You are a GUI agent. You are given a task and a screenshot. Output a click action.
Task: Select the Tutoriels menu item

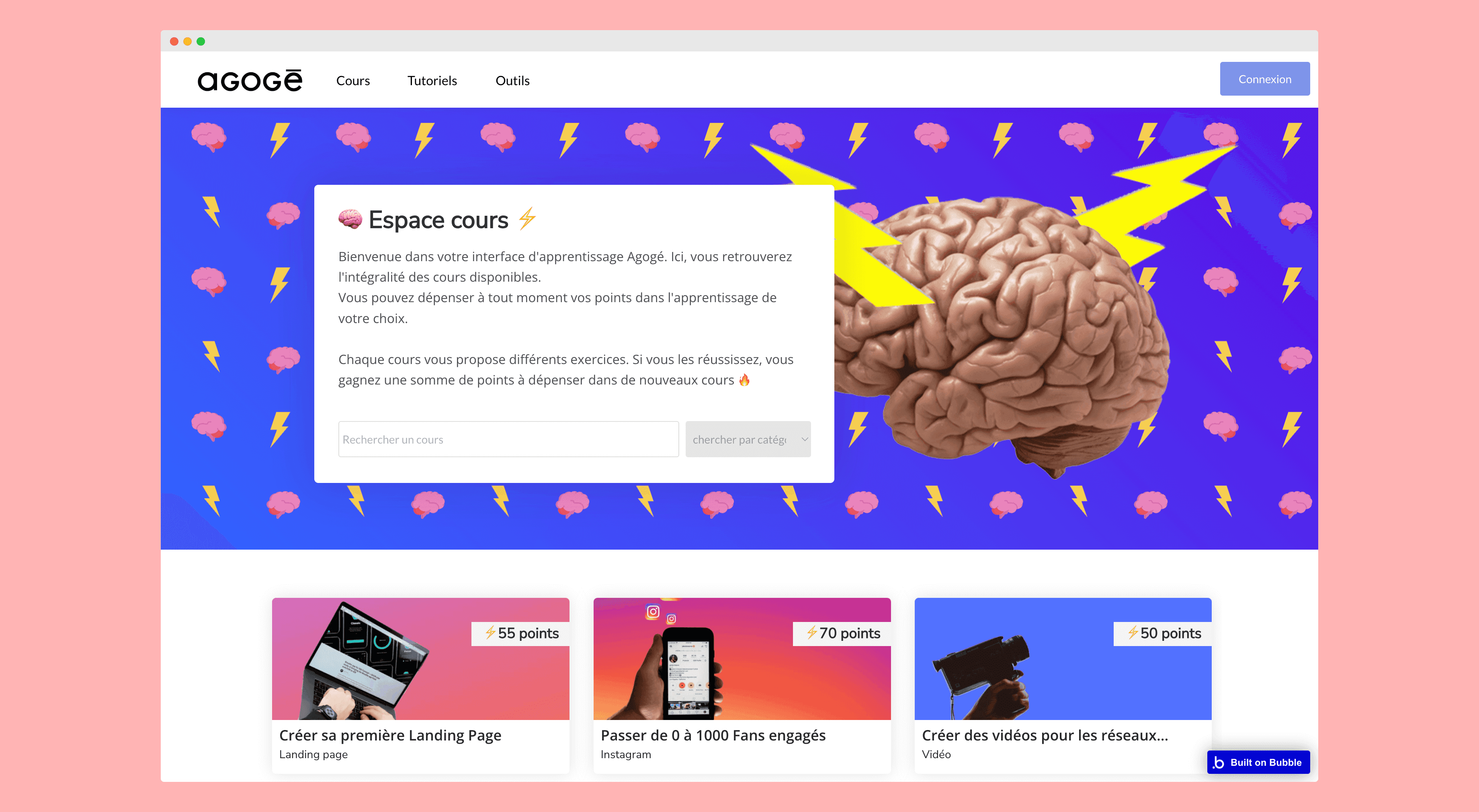pyautogui.click(x=431, y=80)
